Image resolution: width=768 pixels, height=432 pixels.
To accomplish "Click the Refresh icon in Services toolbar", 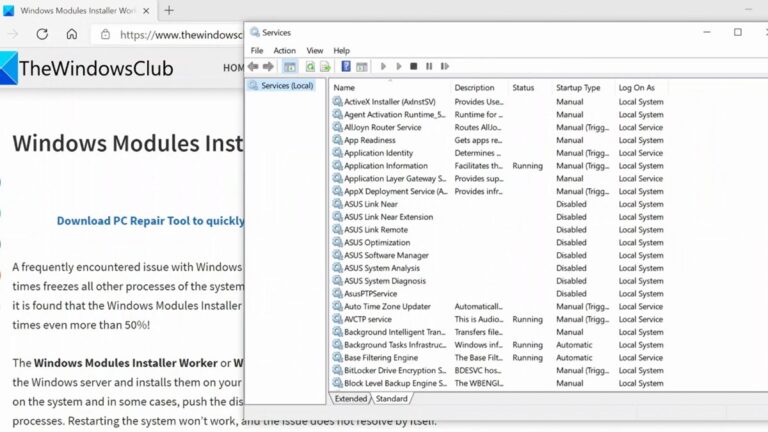I will pos(310,66).
